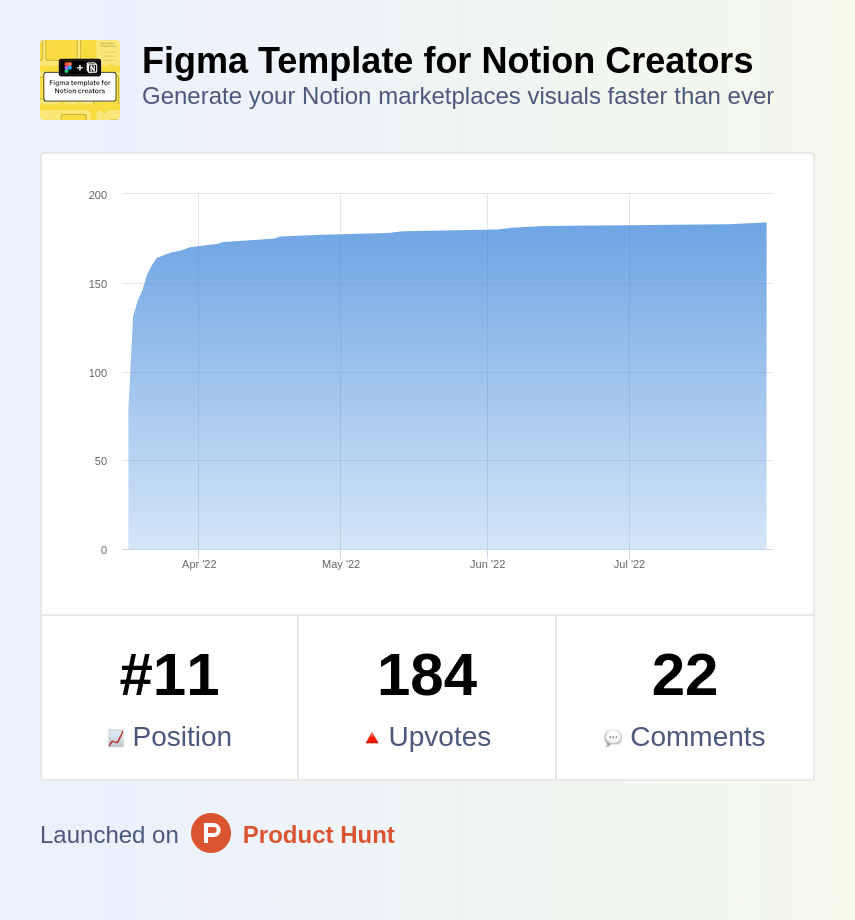Click the Product Hunt logo icon

click(211, 833)
